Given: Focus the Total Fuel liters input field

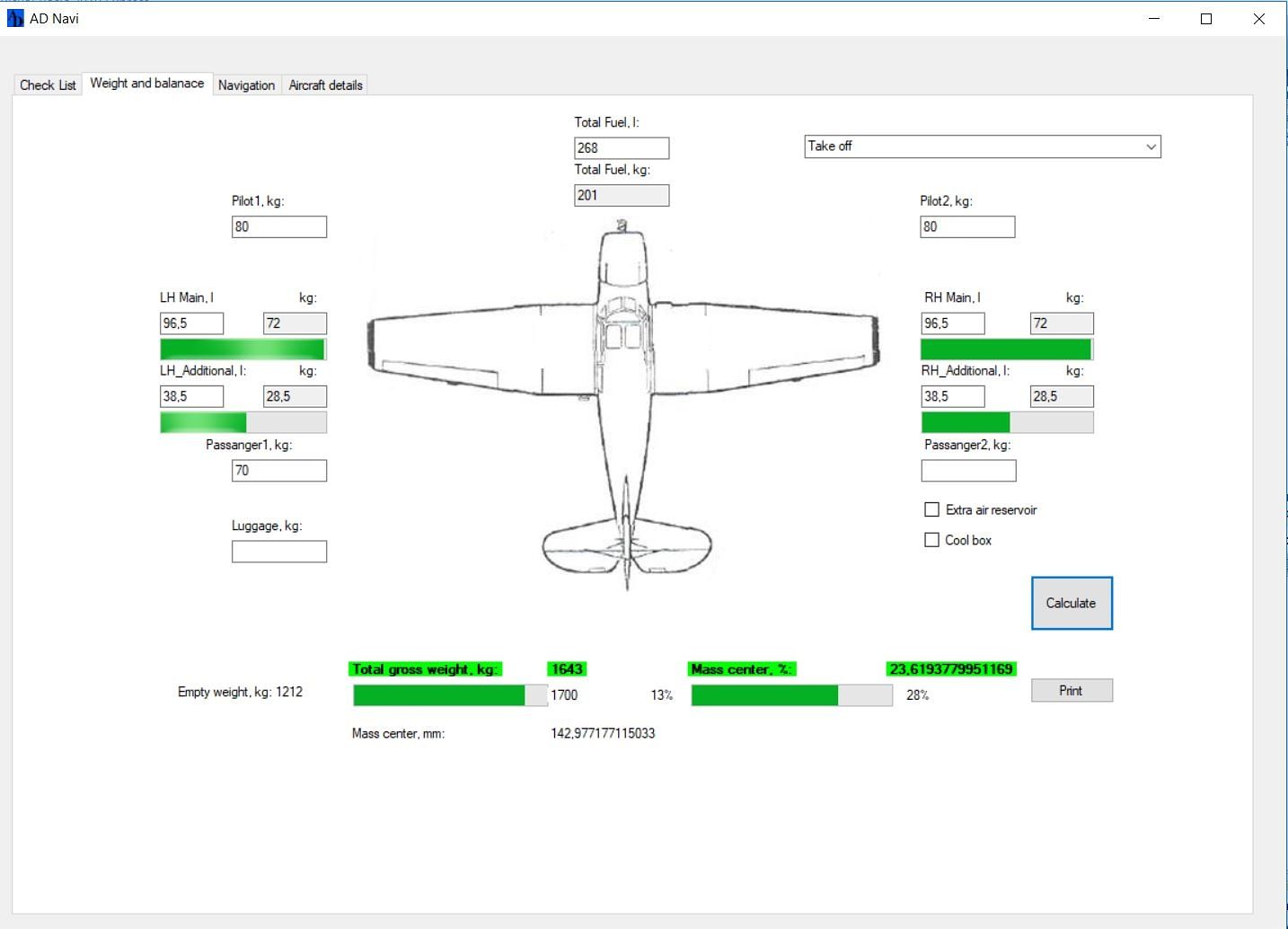Looking at the screenshot, I should tap(622, 148).
